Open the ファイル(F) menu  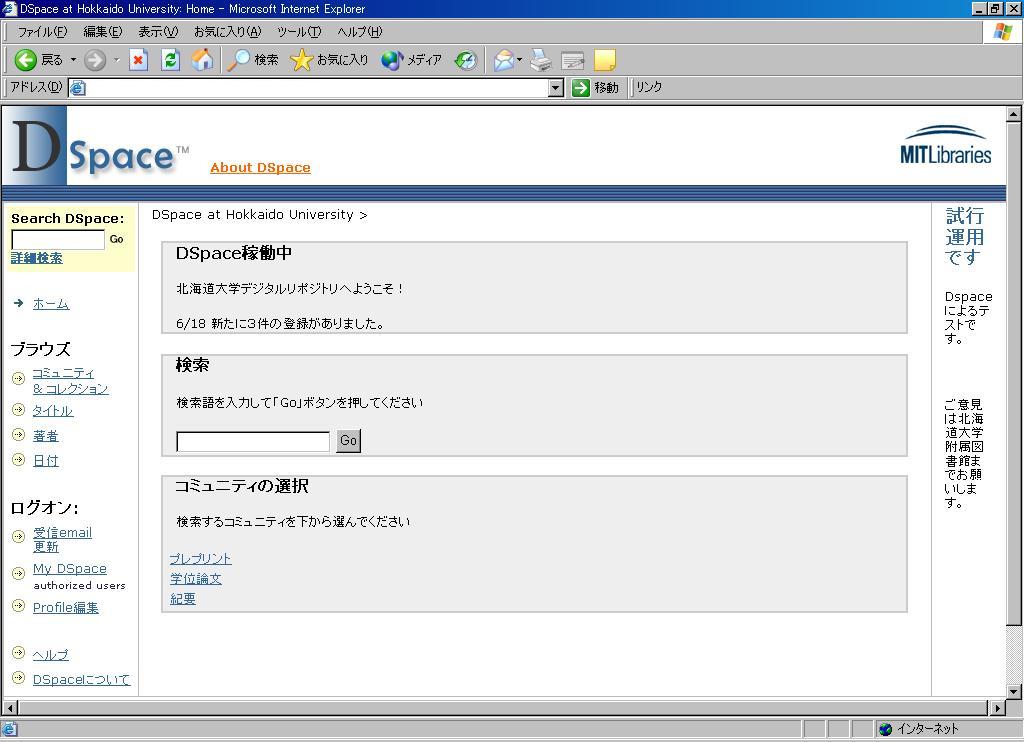click(x=42, y=31)
